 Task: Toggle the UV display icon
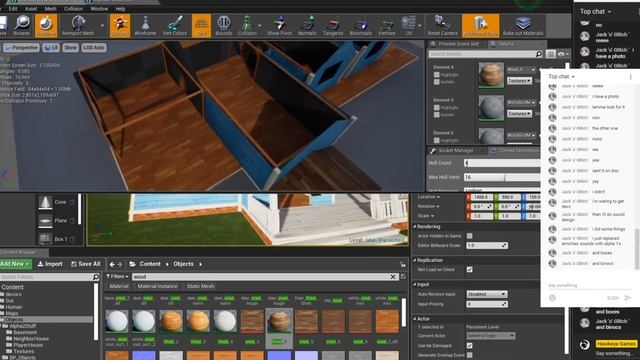tap(409, 25)
